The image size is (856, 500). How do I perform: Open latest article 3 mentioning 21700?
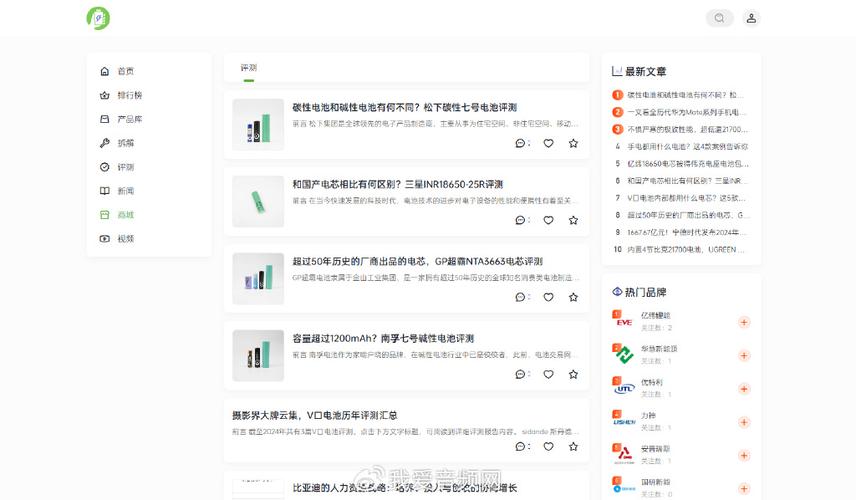pyautogui.click(x=687, y=129)
